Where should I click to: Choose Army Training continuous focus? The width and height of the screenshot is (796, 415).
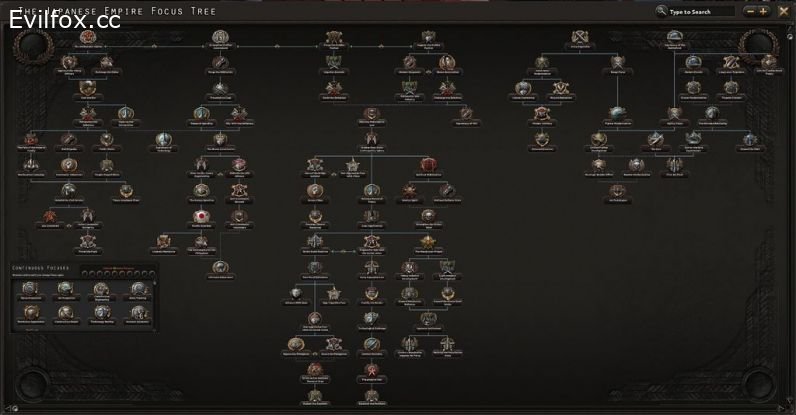(x=138, y=292)
